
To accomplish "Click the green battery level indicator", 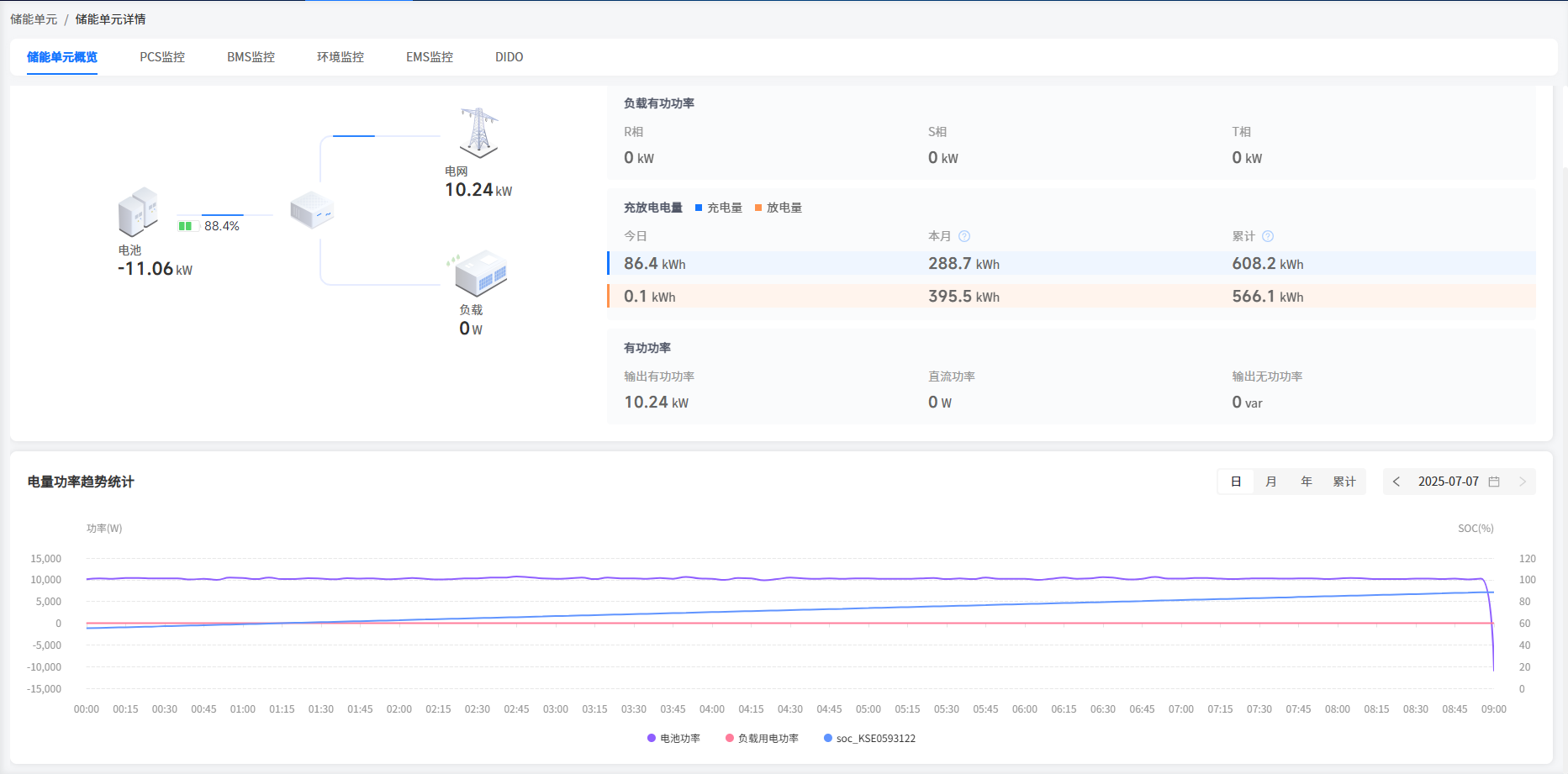I will pos(186,226).
